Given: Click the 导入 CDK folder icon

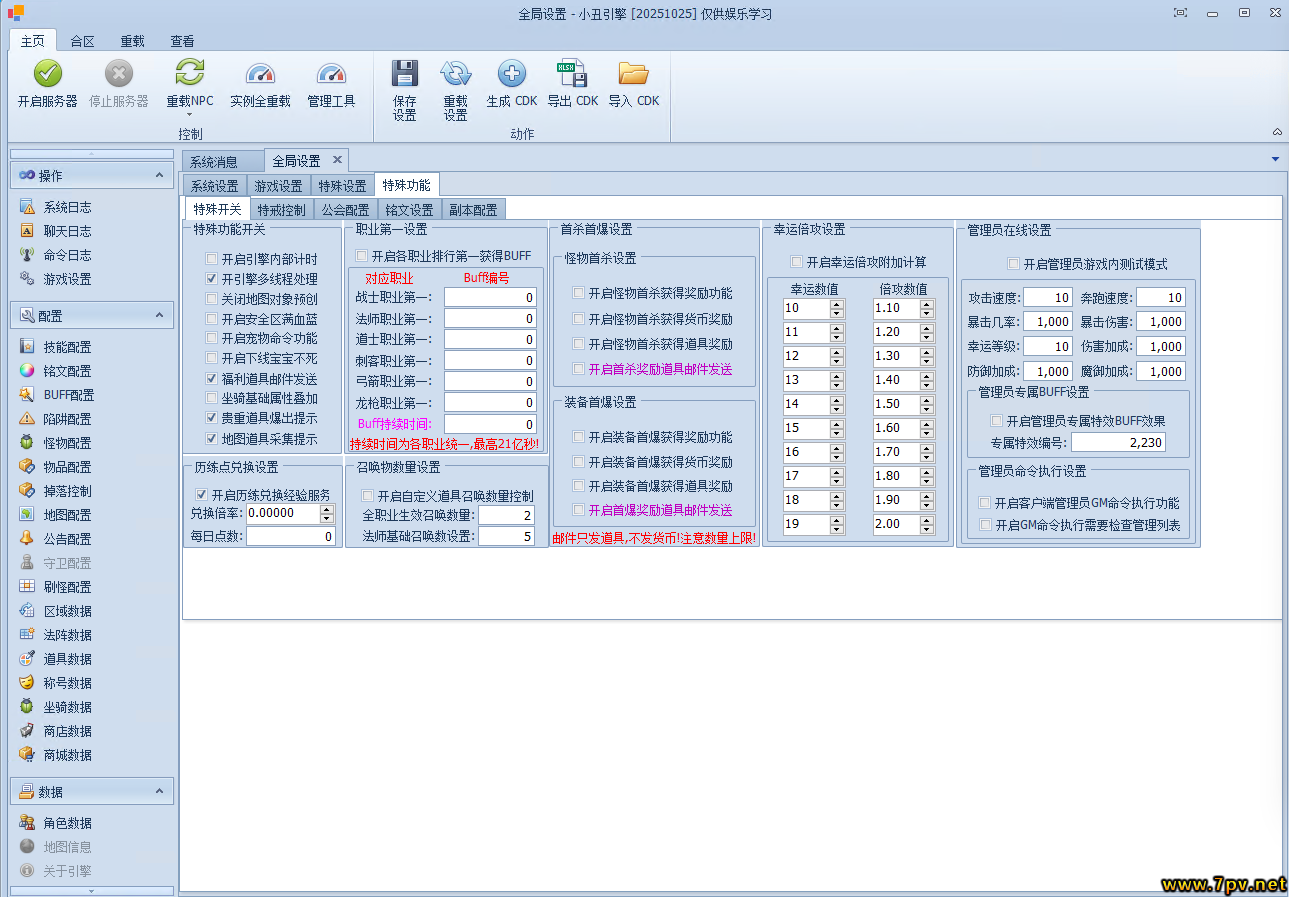Looking at the screenshot, I should [633, 74].
